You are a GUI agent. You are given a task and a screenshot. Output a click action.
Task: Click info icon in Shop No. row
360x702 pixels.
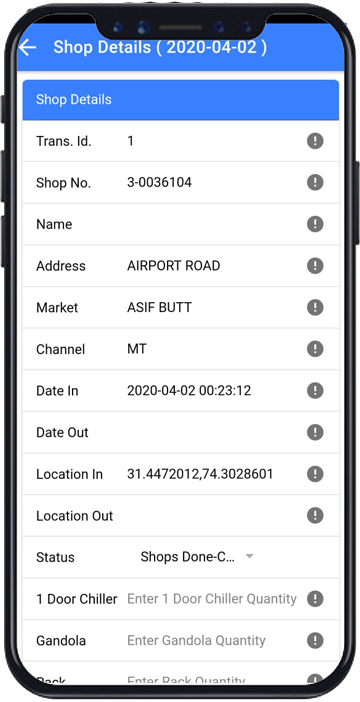coord(315,183)
